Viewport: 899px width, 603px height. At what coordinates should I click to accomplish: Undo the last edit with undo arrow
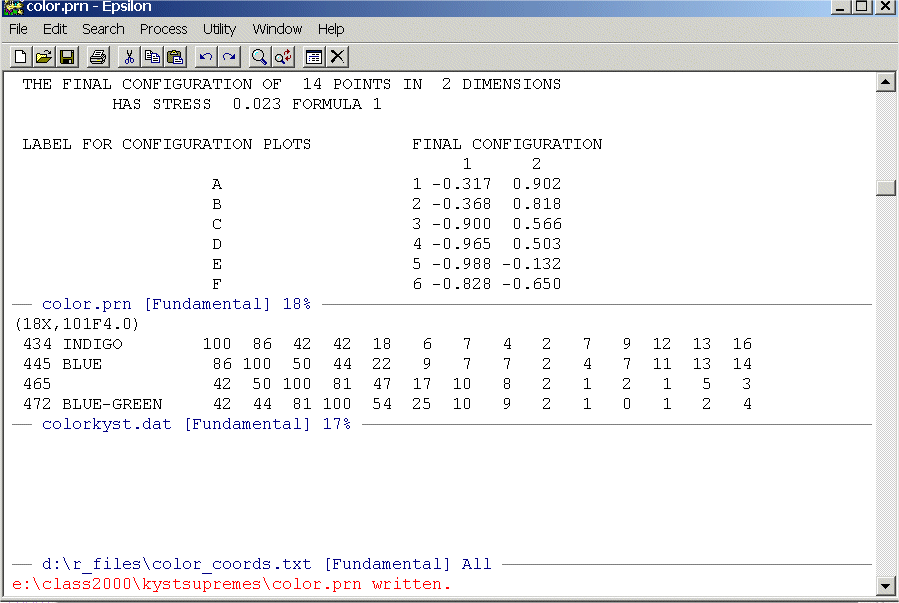pos(206,57)
